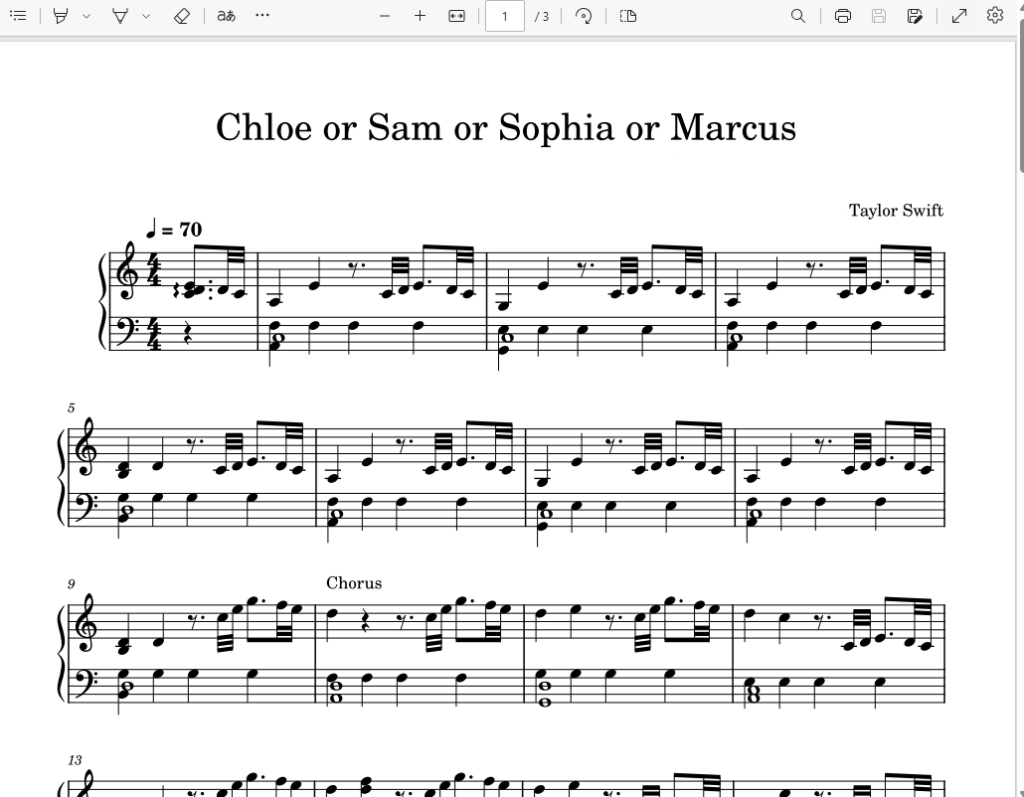The width and height of the screenshot is (1024, 797).
Task: Toggle the page view layout
Action: (x=628, y=16)
